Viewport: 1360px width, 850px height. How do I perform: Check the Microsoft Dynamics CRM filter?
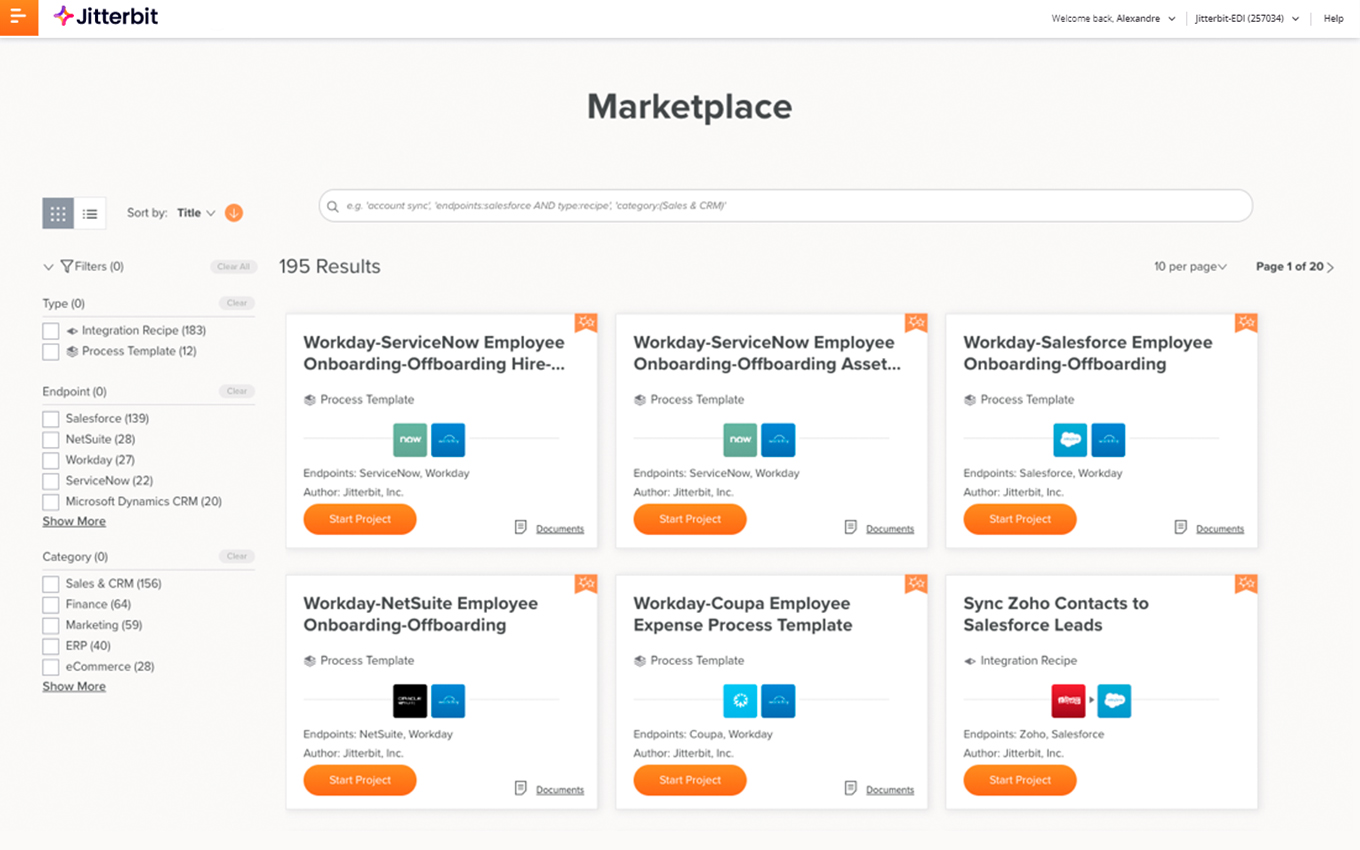tap(51, 502)
